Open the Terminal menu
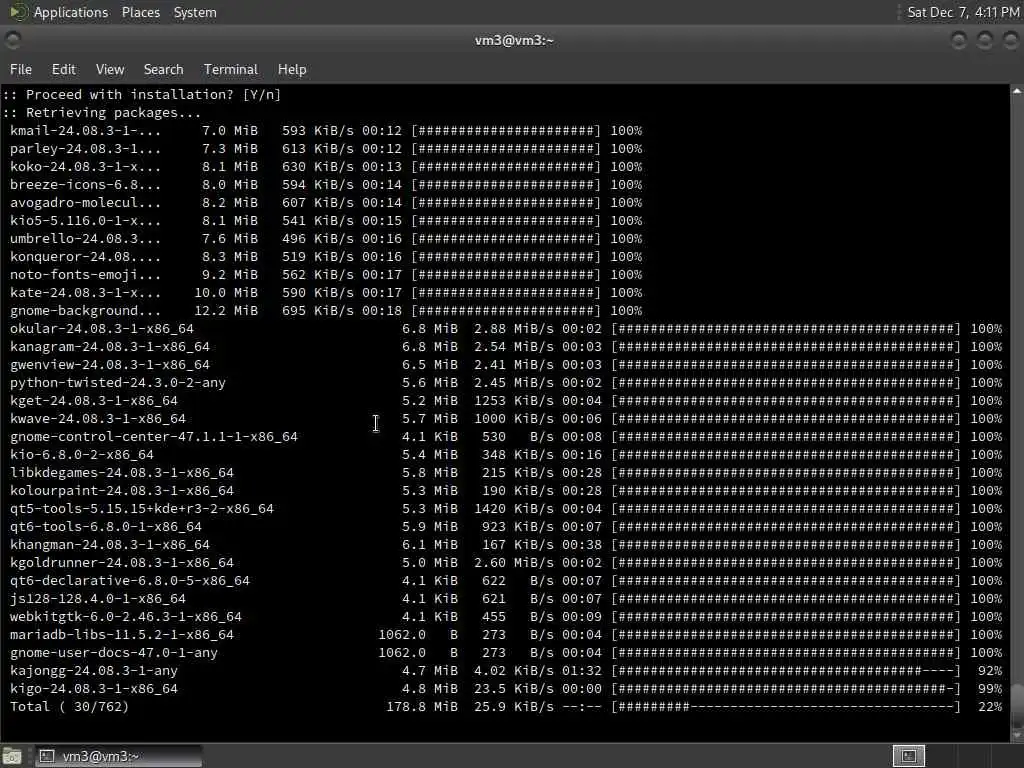 (231, 69)
